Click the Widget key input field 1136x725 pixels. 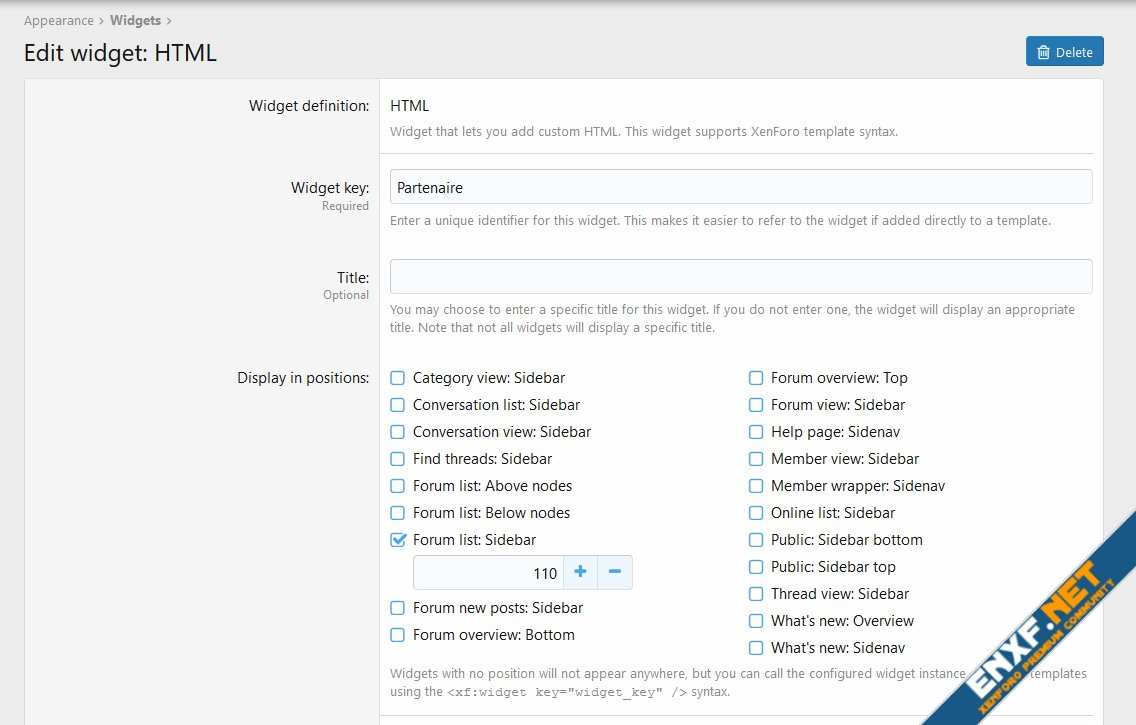point(740,187)
